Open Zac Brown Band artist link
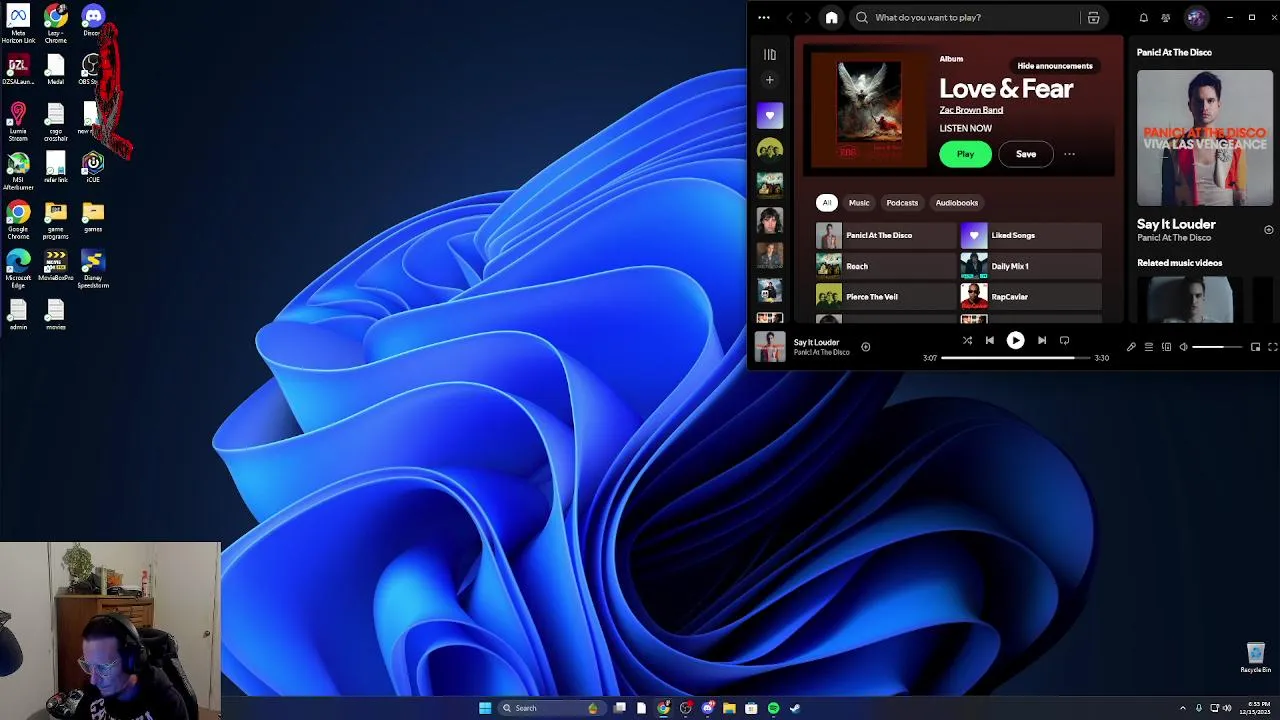Viewport: 1280px width, 720px height. click(x=971, y=110)
